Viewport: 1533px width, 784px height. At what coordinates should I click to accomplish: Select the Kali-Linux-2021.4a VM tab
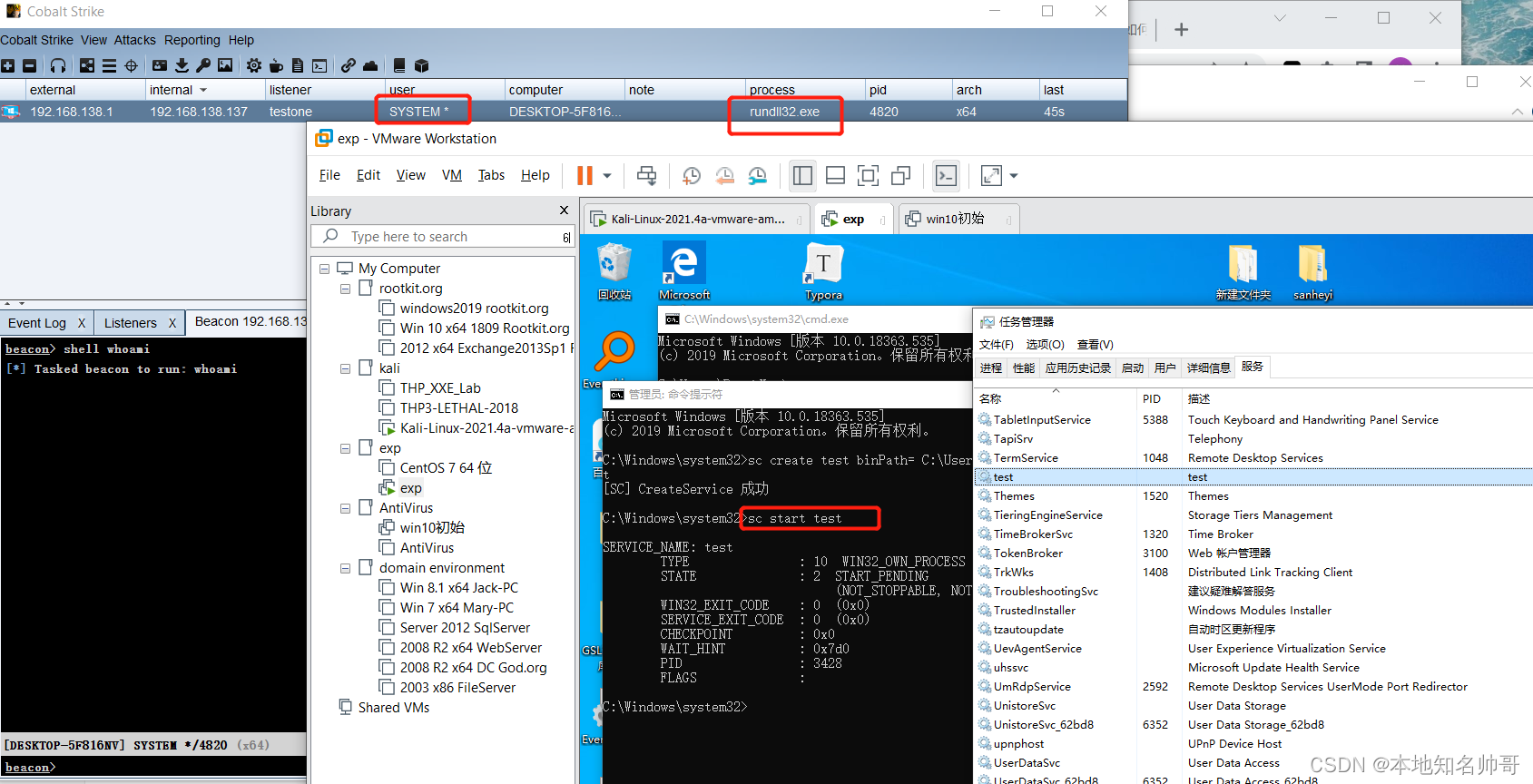tap(695, 219)
